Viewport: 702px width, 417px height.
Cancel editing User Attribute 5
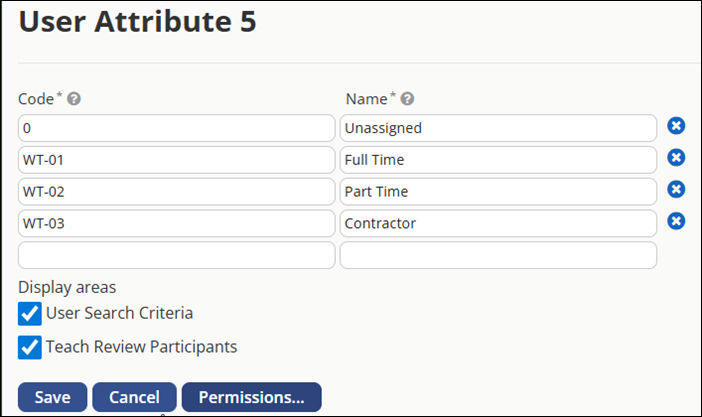134,397
